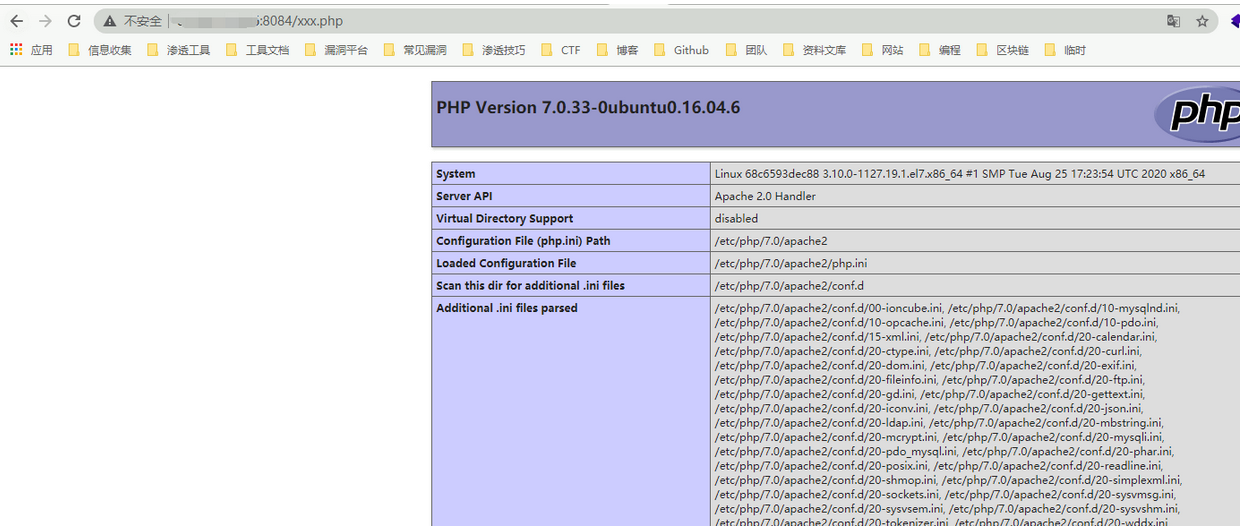Open the 区块链 bookmark folder
Image resolution: width=1240 pixels, height=526 pixels.
1003,50
